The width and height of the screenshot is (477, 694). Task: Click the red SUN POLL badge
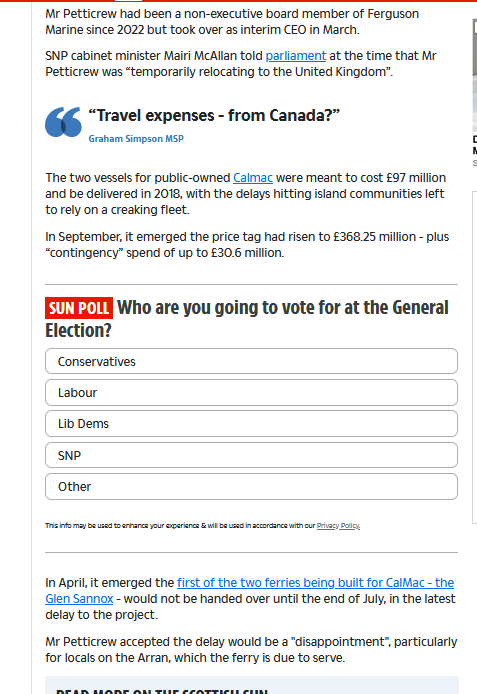pyautogui.click(x=79, y=308)
